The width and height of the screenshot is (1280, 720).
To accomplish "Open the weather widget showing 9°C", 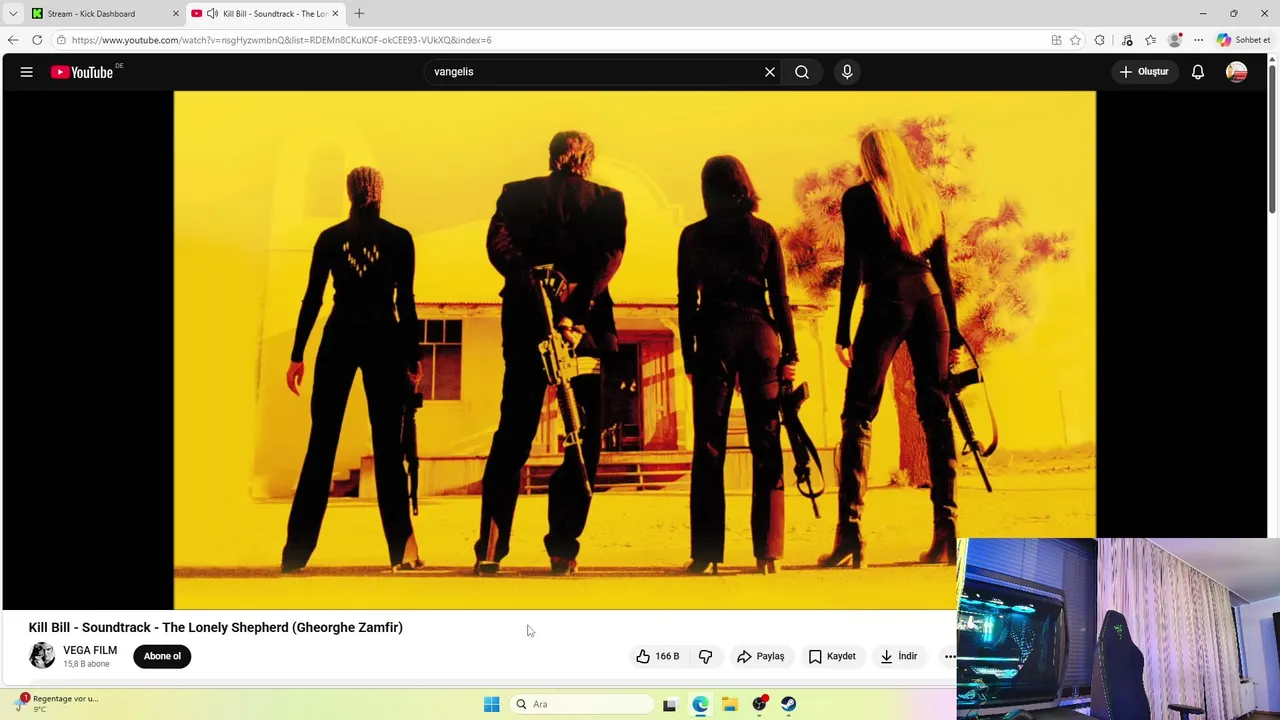I will 57,703.
